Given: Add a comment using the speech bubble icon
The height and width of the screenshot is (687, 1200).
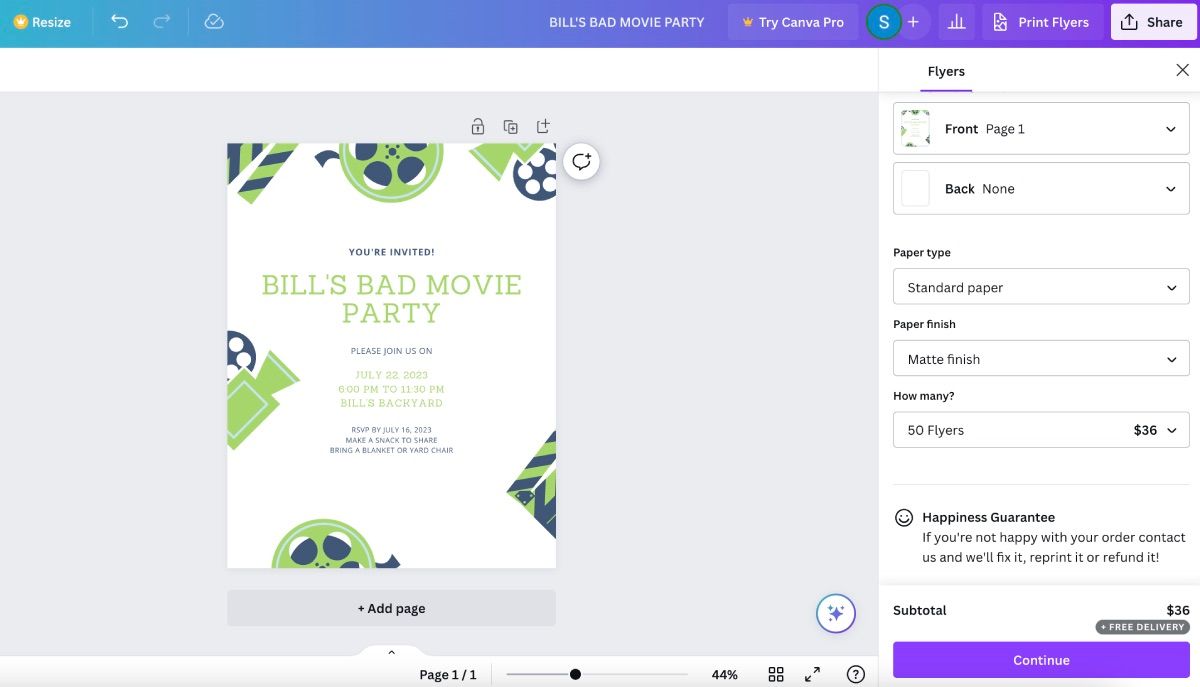Looking at the screenshot, I should click(x=582, y=161).
